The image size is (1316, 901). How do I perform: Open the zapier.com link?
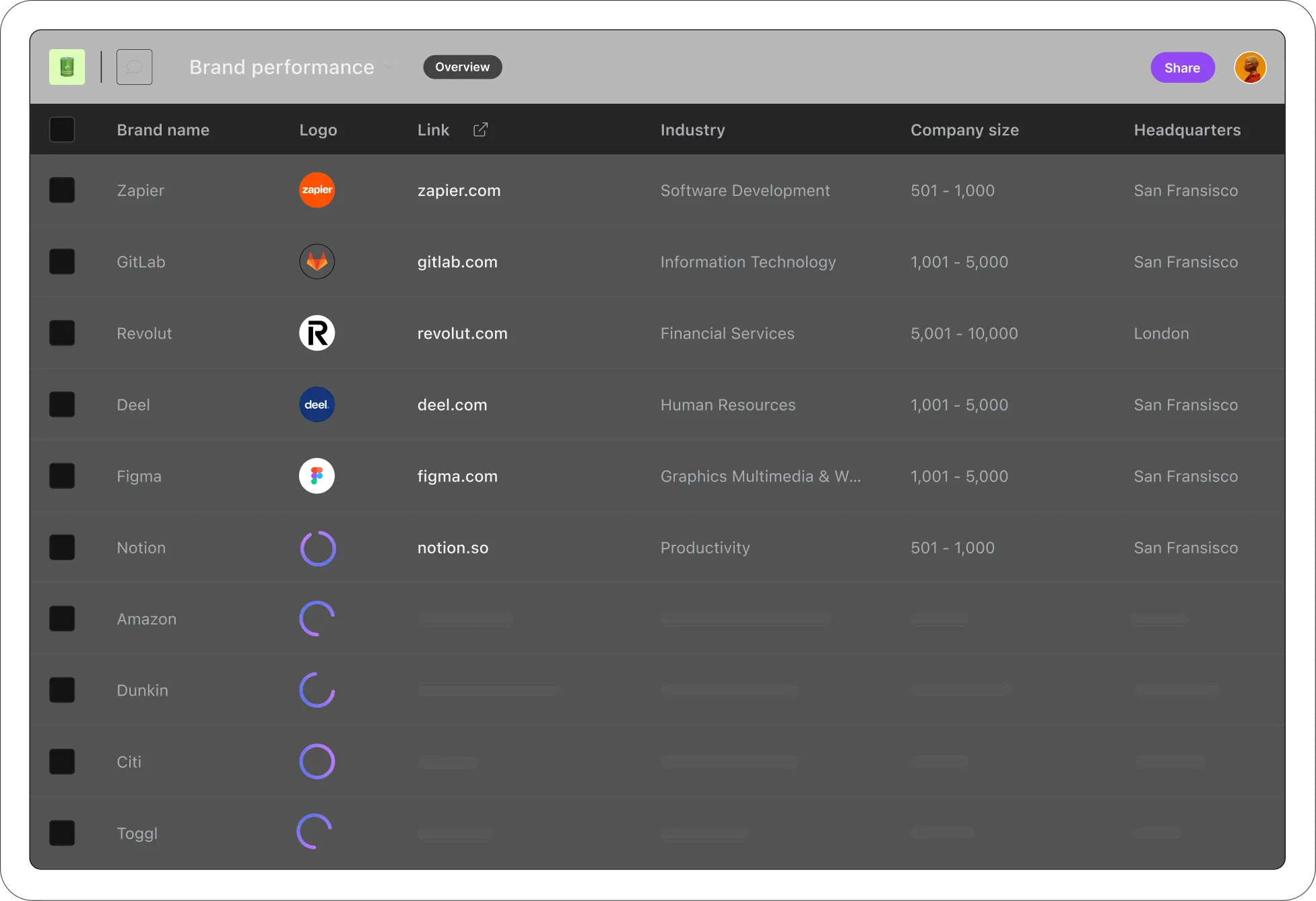point(459,191)
